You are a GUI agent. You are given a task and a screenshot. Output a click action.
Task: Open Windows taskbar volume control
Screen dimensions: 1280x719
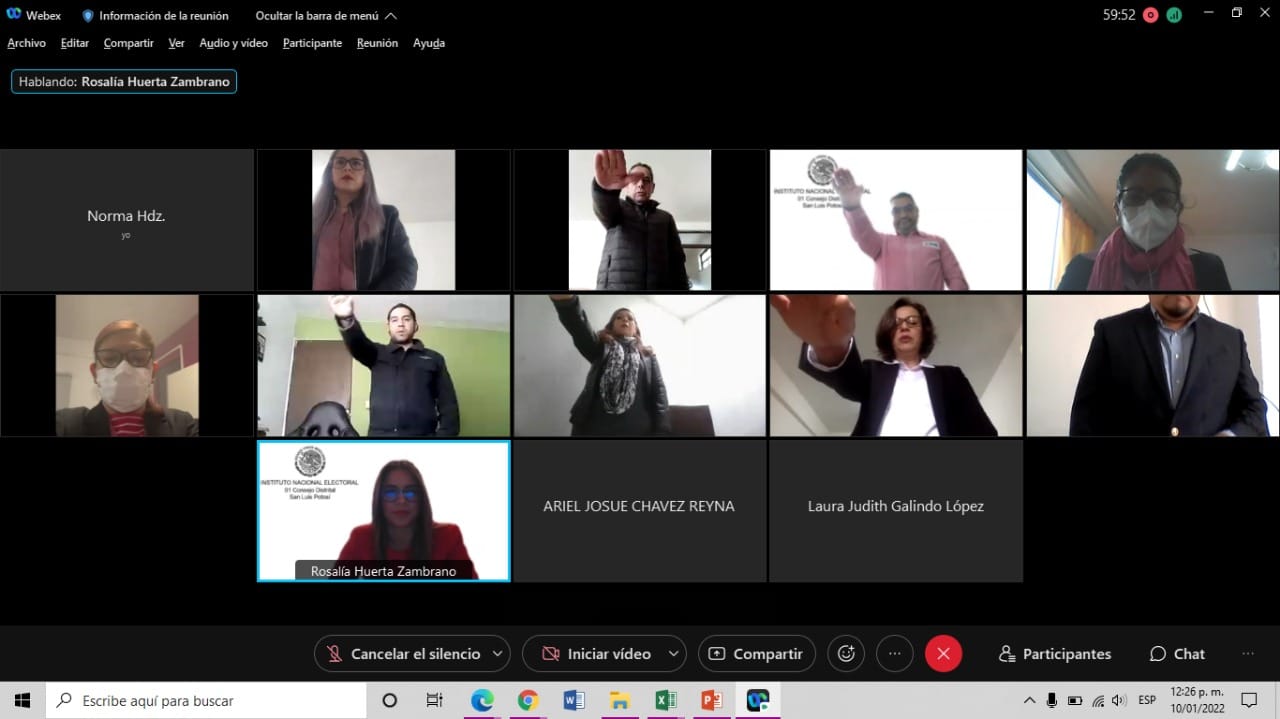tap(1118, 700)
